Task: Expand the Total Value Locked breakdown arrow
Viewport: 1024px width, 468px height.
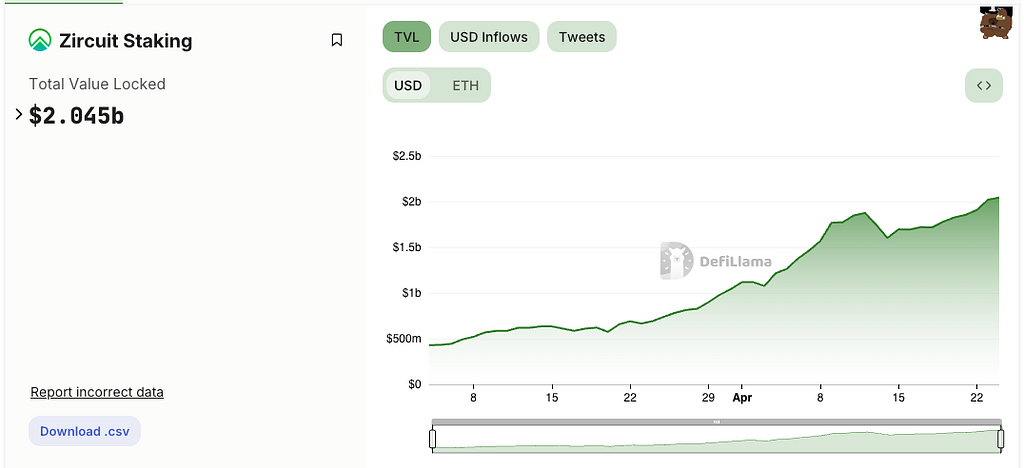Action: pos(19,115)
